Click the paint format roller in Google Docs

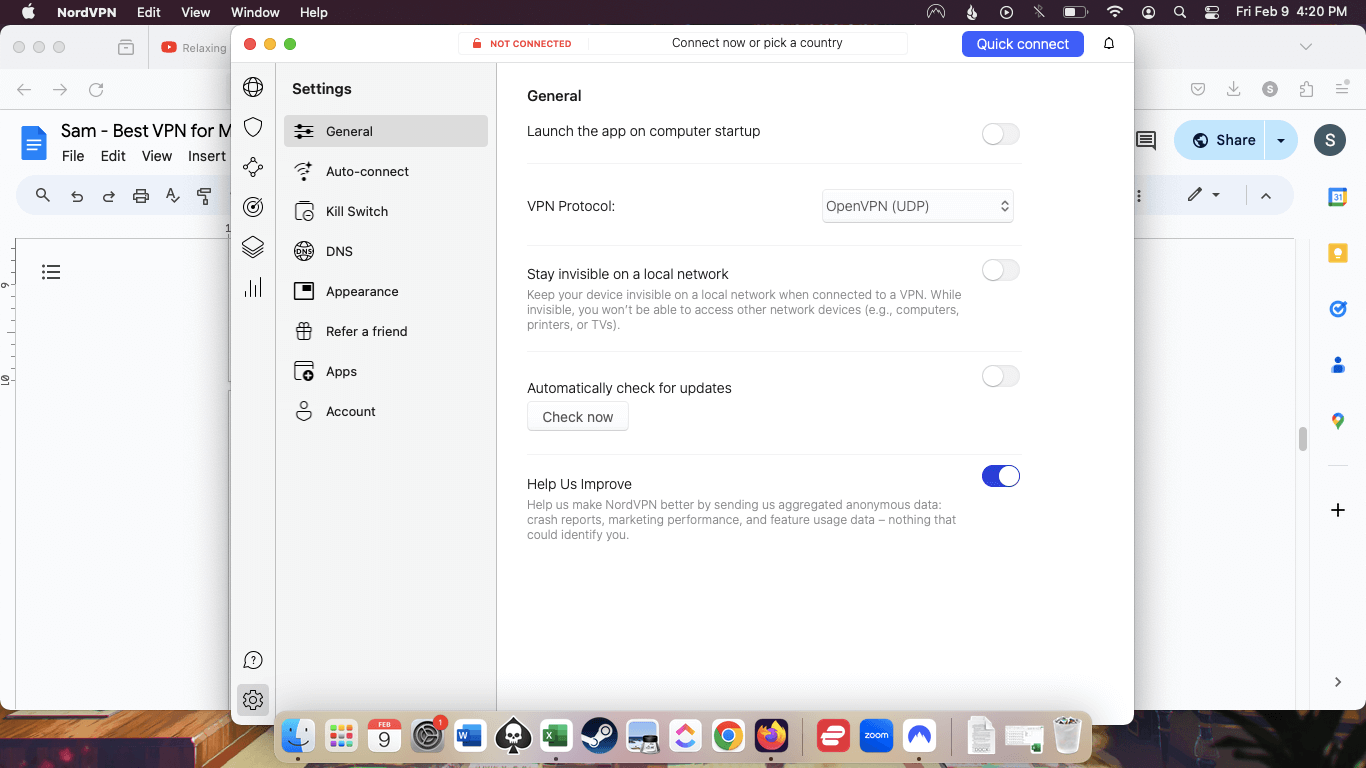205,196
